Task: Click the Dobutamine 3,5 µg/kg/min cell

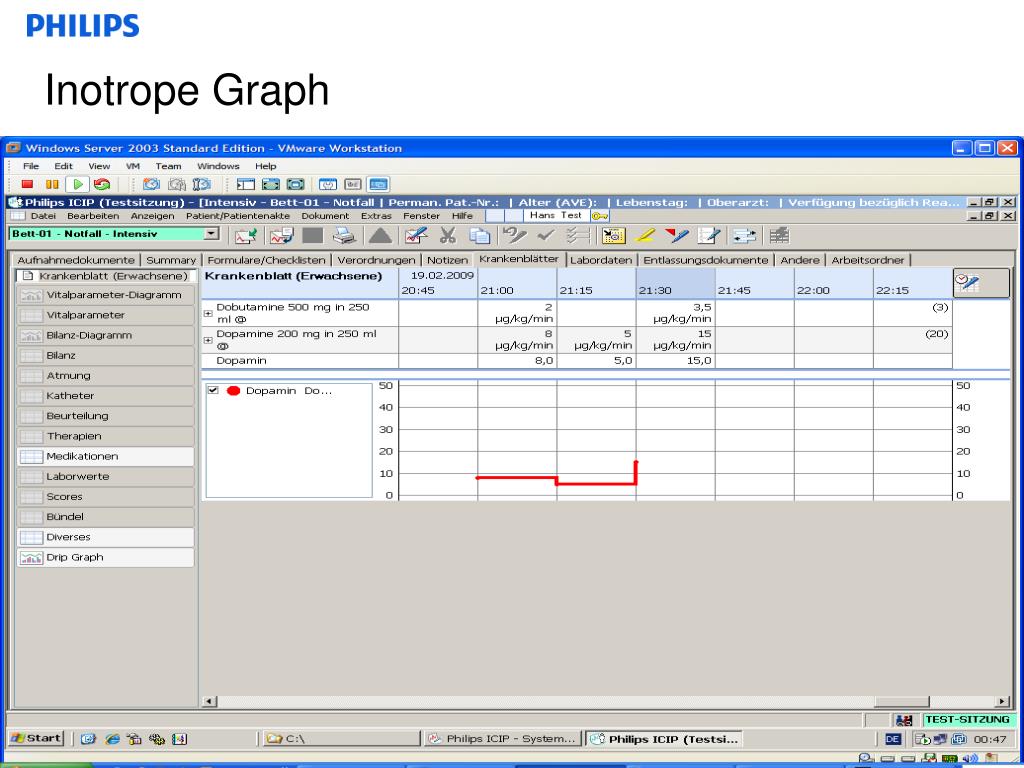Action: (675, 313)
